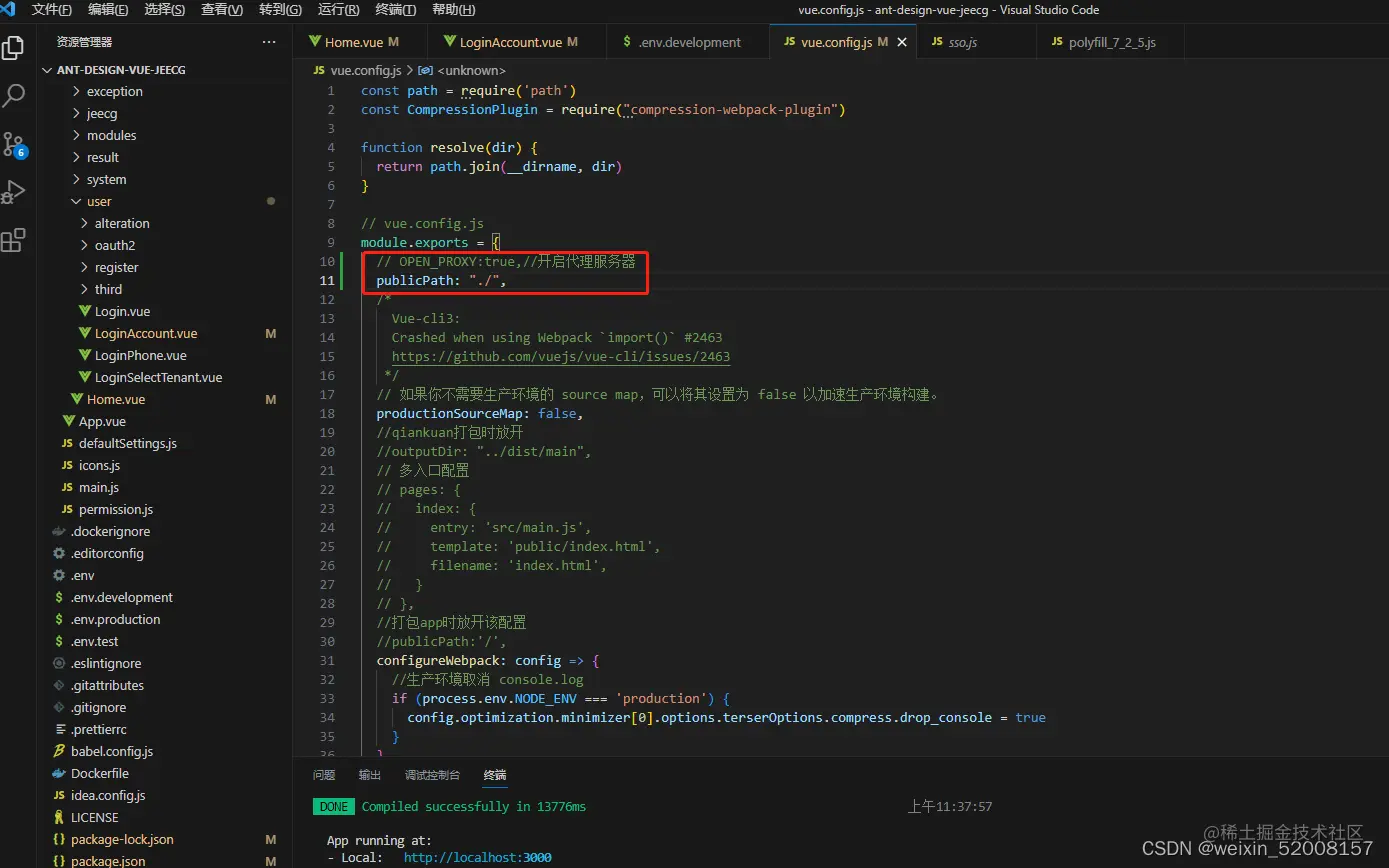Switch to the .env.development editor tab

688,42
